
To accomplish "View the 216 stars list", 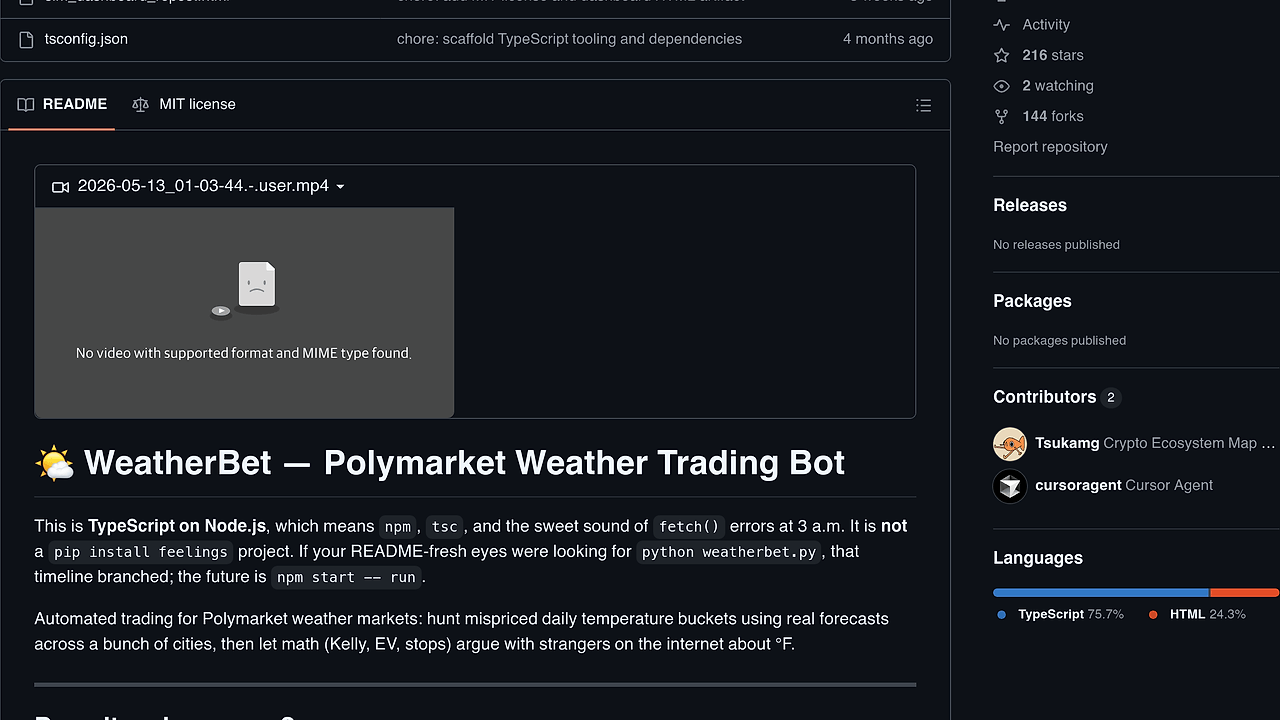I will pos(1053,55).
